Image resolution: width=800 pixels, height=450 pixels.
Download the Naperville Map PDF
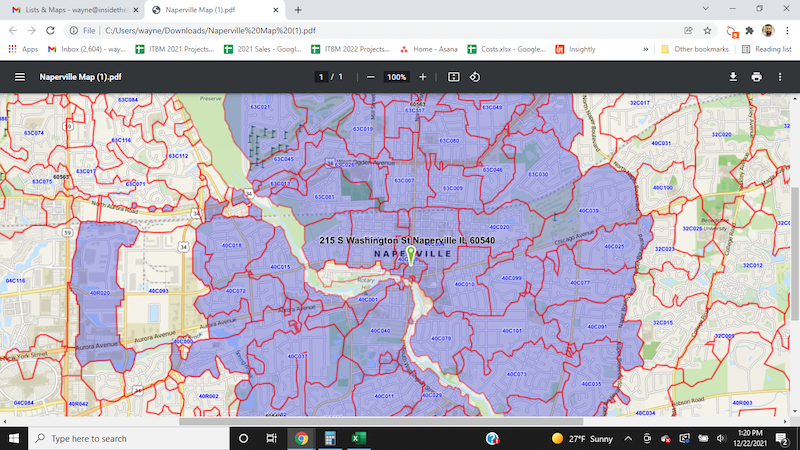pyautogui.click(x=733, y=77)
